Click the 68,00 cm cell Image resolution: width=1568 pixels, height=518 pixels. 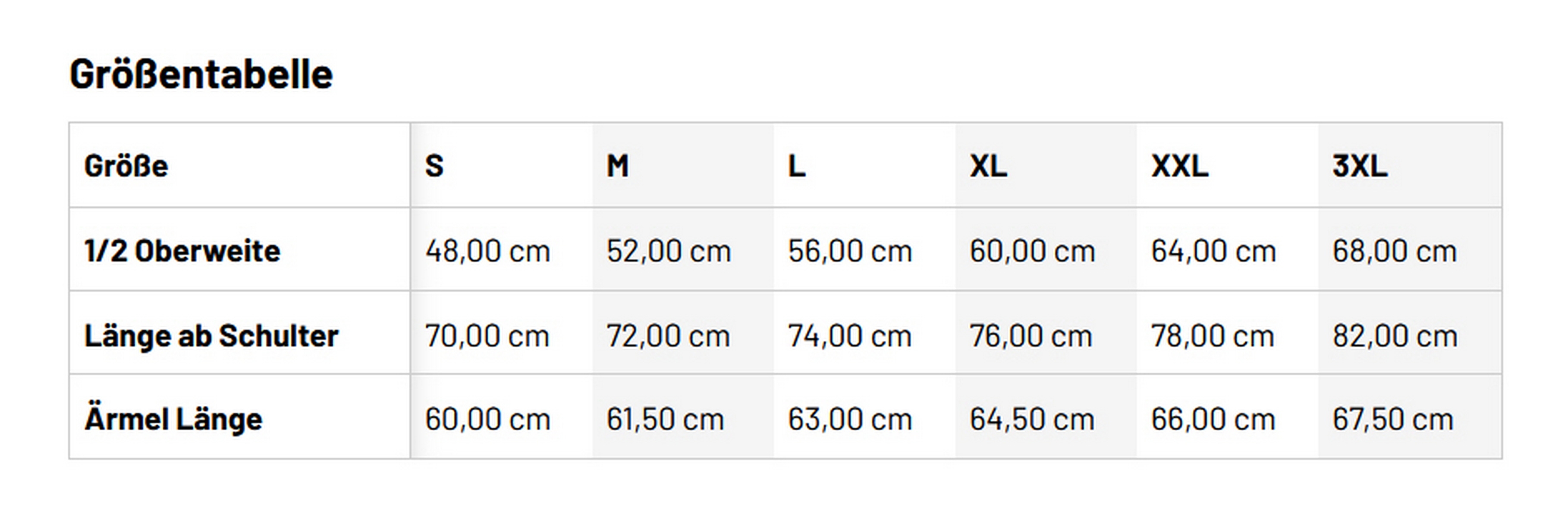(x=1395, y=250)
